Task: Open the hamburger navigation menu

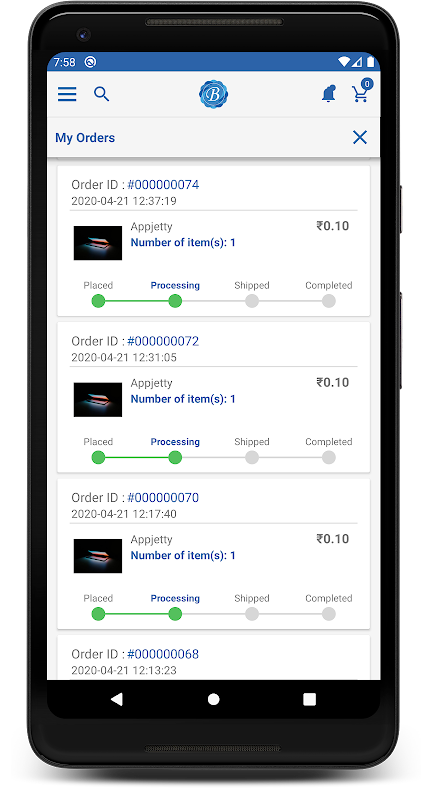Action: click(67, 94)
